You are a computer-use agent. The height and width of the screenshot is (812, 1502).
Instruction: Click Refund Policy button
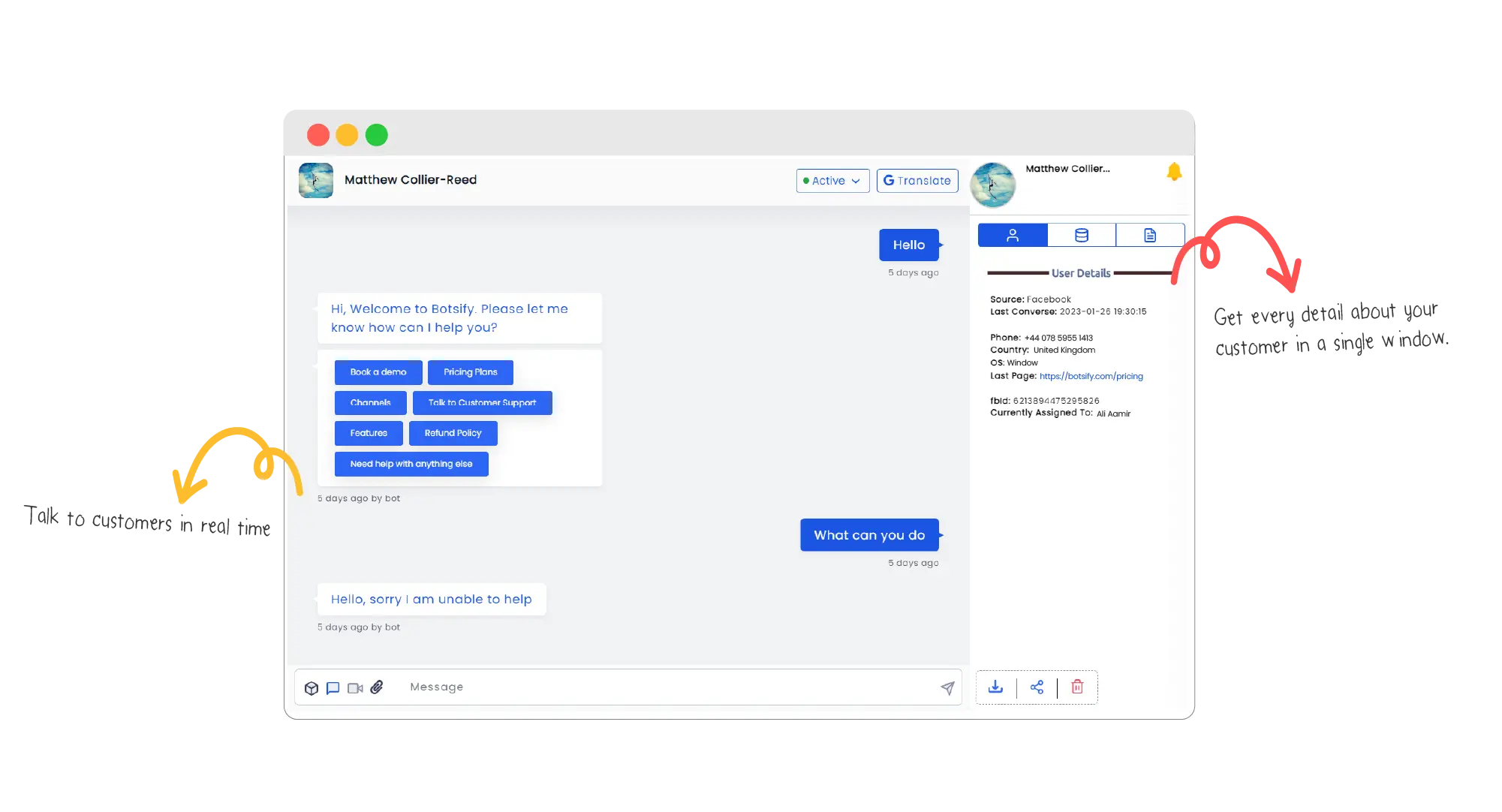tap(453, 433)
